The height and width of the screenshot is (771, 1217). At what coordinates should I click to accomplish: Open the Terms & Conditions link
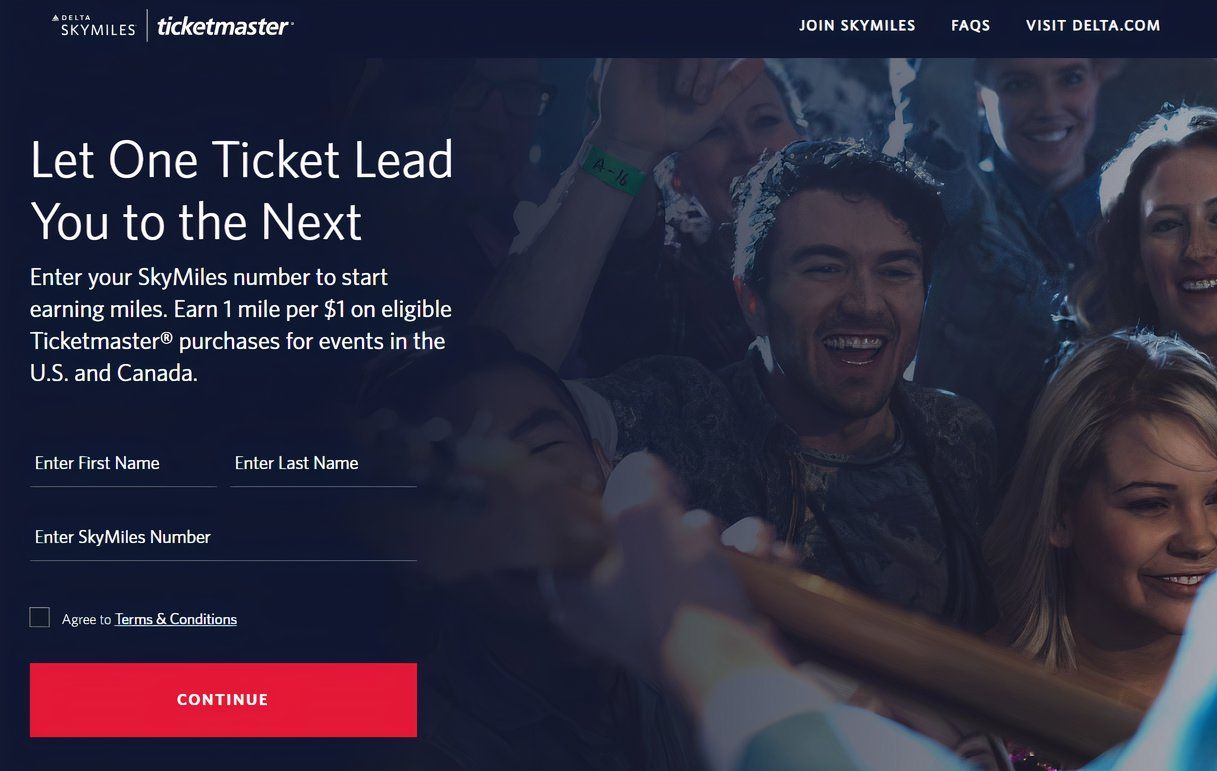click(x=176, y=619)
